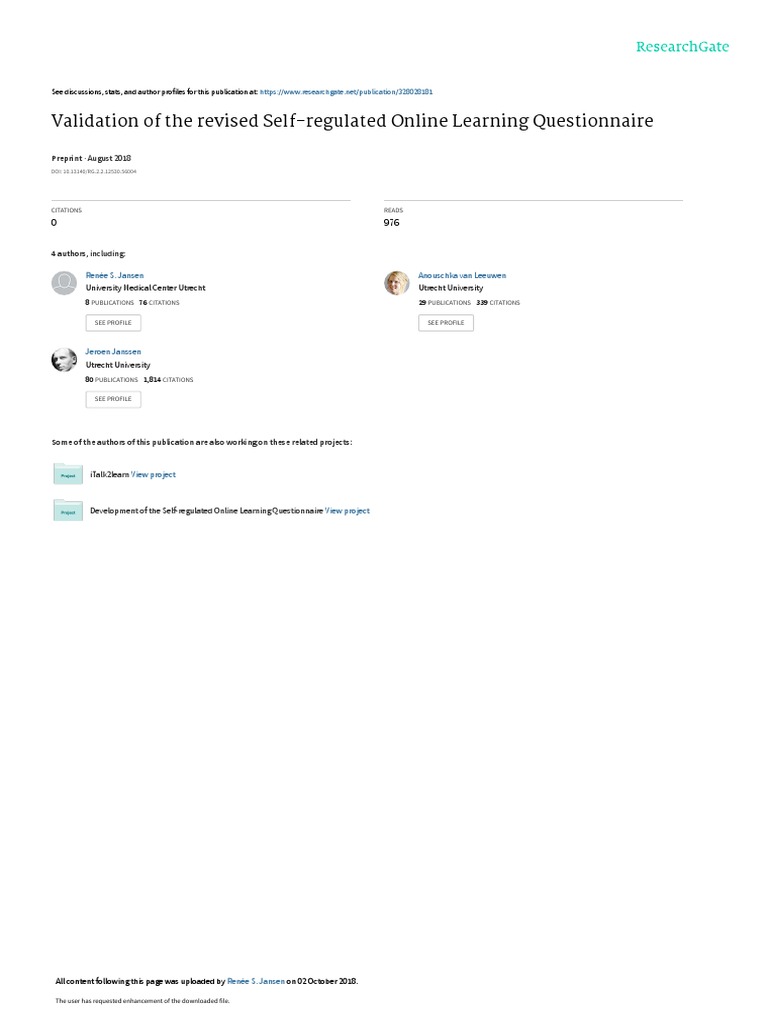Open View project link for iTalk2learn
This screenshot has height=1024, width=768.
pos(153,475)
